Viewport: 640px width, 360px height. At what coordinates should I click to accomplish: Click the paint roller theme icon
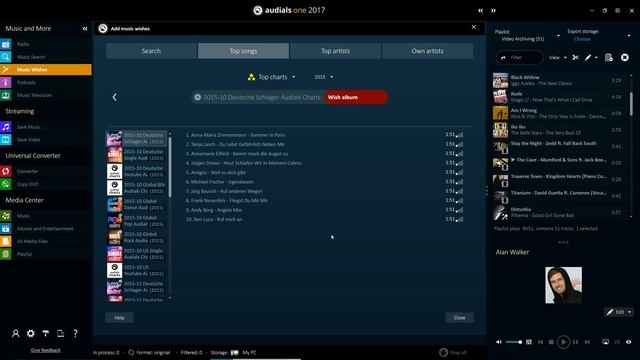click(x=45, y=333)
